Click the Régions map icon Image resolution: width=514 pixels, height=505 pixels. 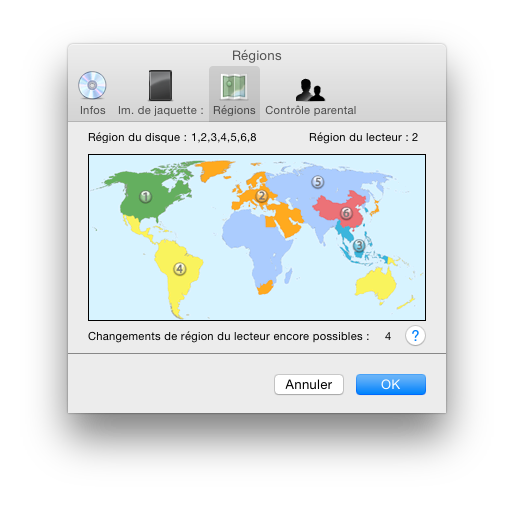point(234,86)
